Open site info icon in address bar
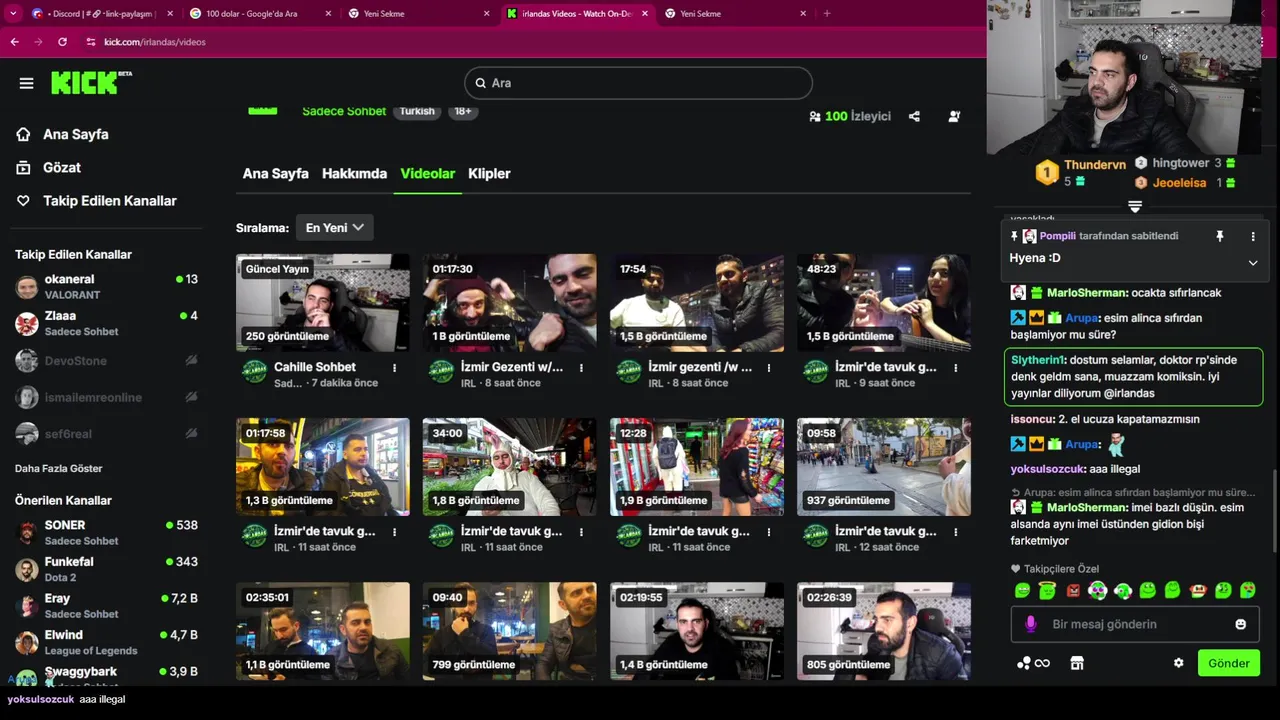 tap(91, 42)
